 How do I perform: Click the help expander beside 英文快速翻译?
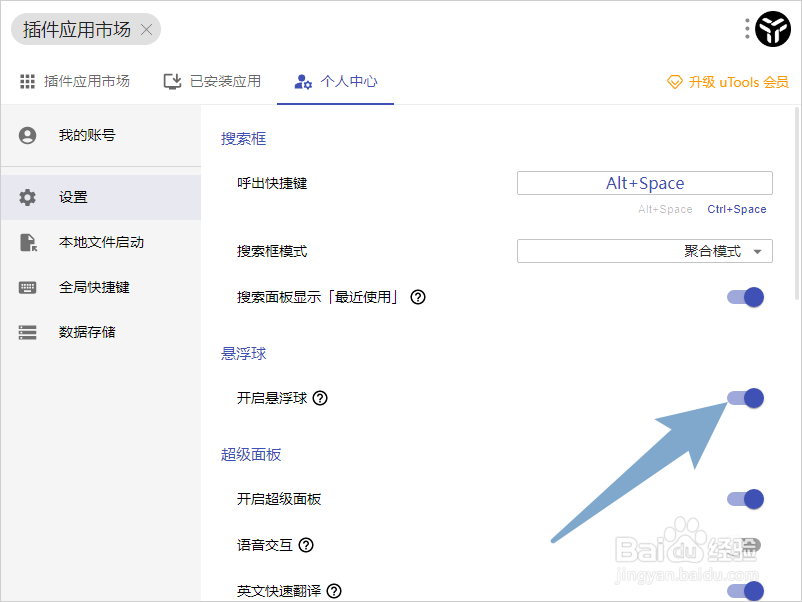pyautogui.click(x=334, y=591)
